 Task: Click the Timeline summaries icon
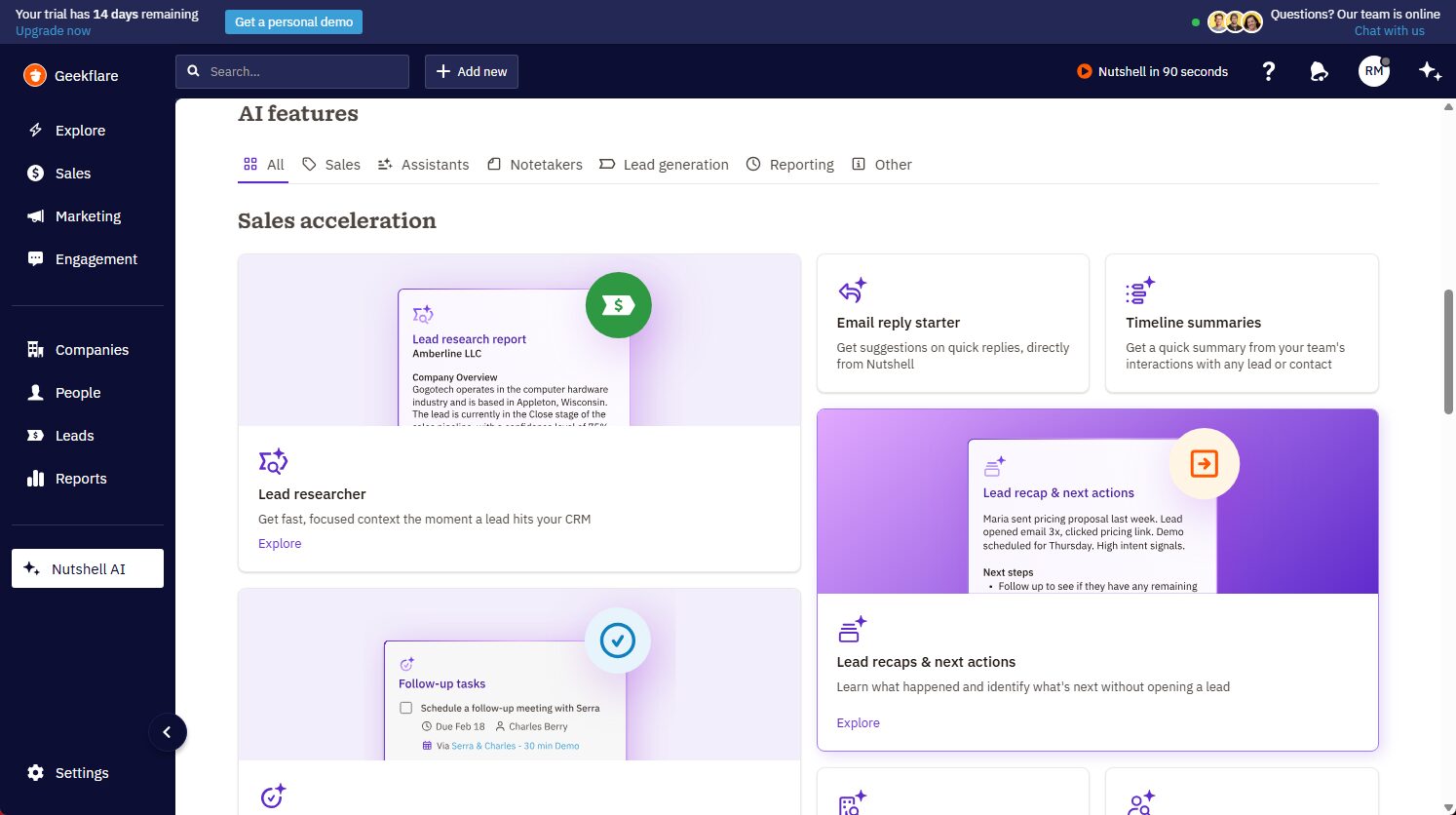click(1140, 291)
